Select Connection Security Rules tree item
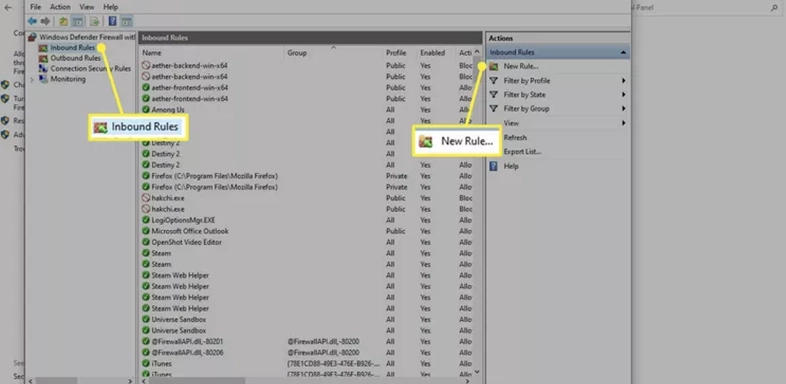This screenshot has height=384, width=786. point(91,69)
